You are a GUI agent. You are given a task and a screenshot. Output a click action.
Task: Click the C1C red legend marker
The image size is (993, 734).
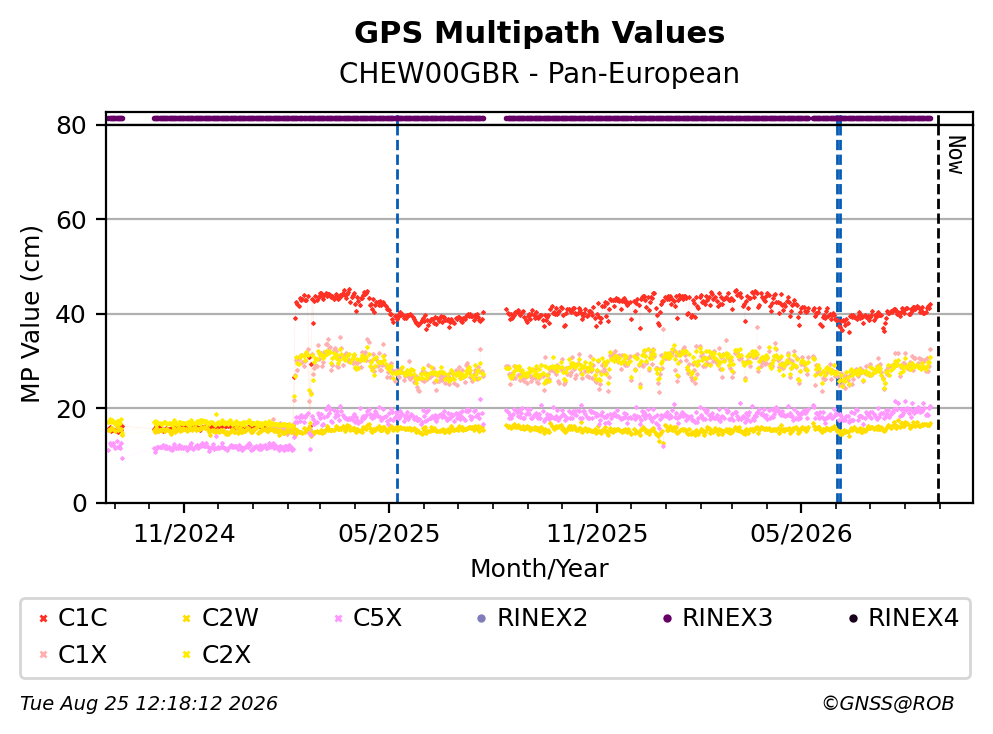pyautogui.click(x=43, y=618)
